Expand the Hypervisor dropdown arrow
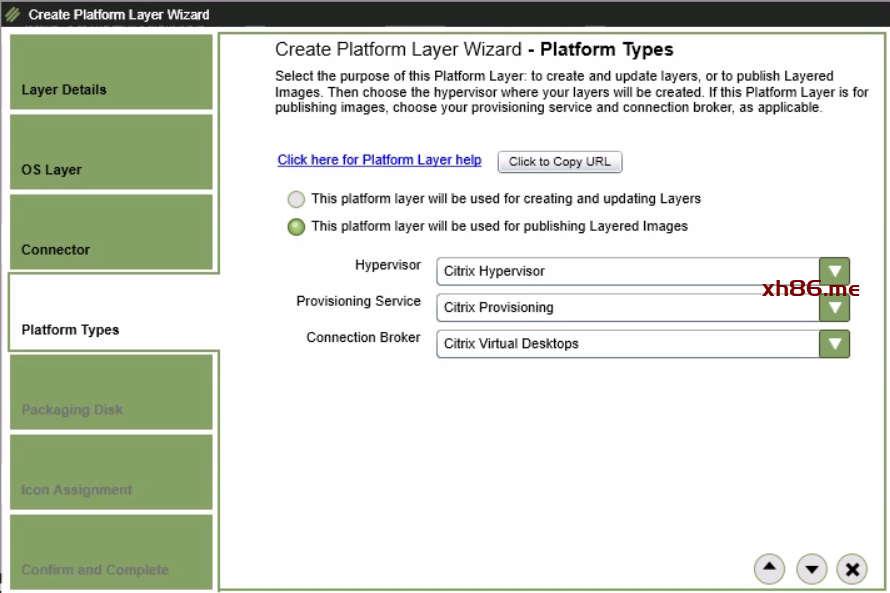Viewport: 890px width, 593px height. click(x=834, y=271)
